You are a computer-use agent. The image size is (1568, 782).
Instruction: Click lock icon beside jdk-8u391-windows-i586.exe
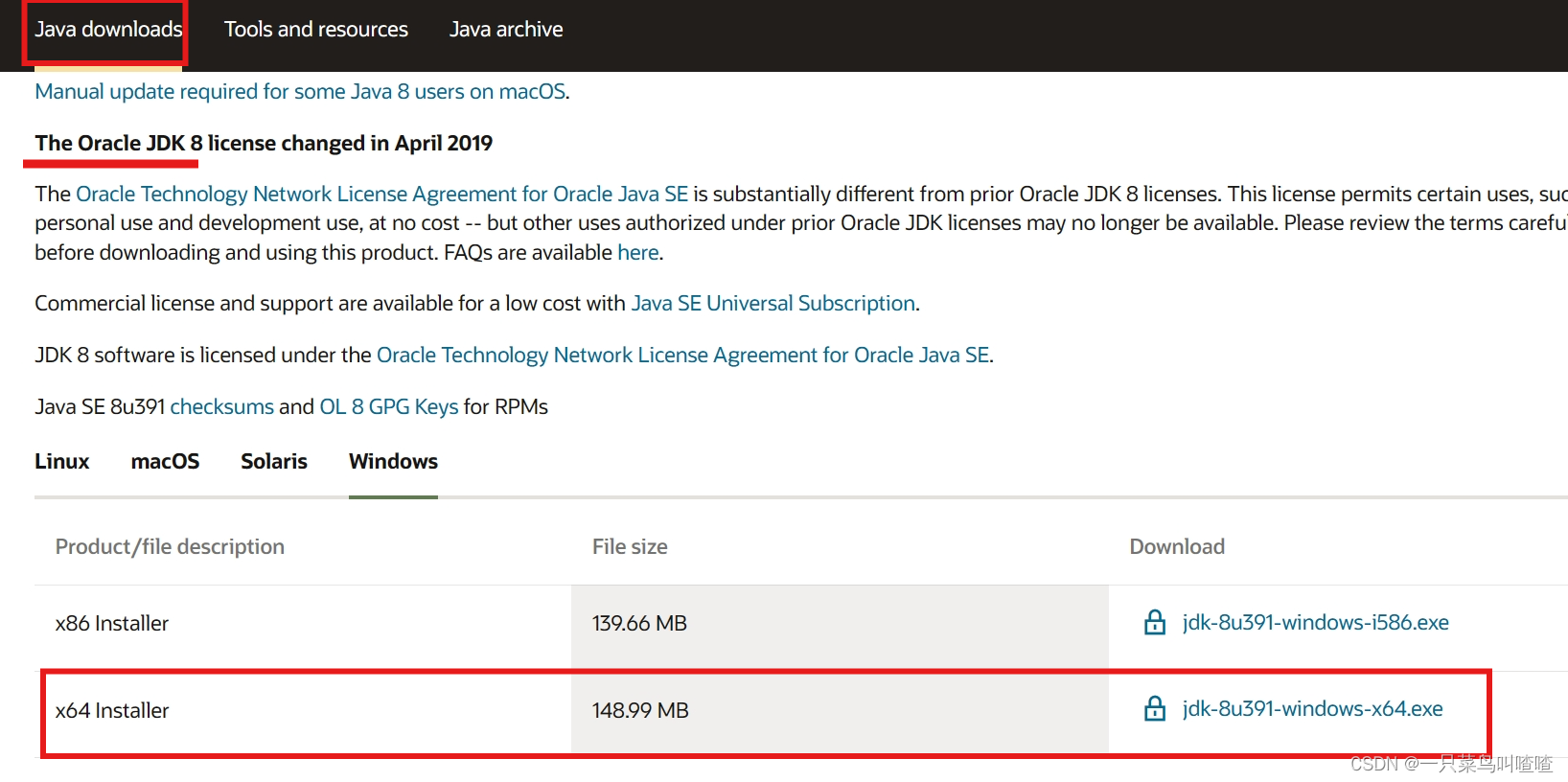tap(1155, 623)
